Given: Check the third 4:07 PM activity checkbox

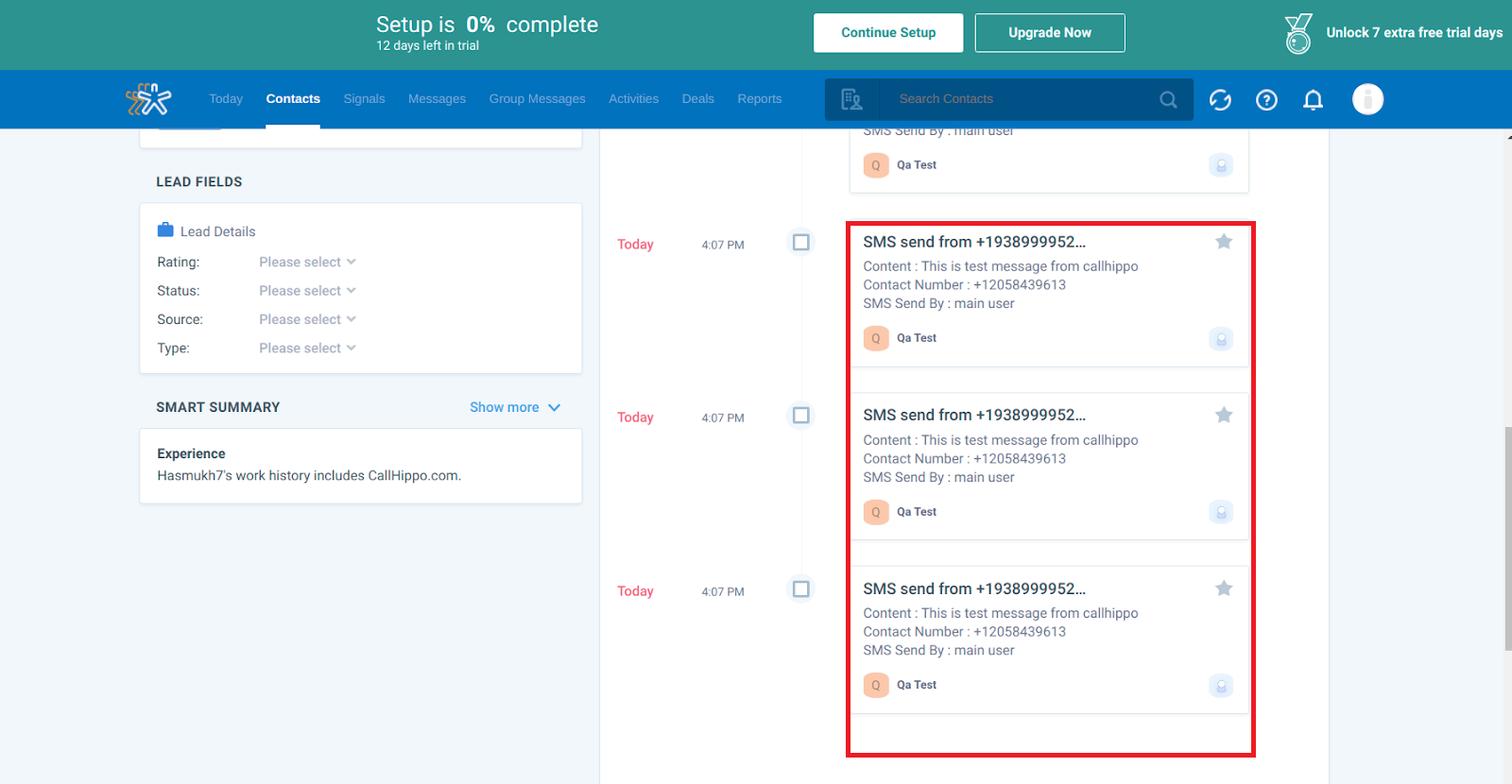Looking at the screenshot, I should point(801,589).
